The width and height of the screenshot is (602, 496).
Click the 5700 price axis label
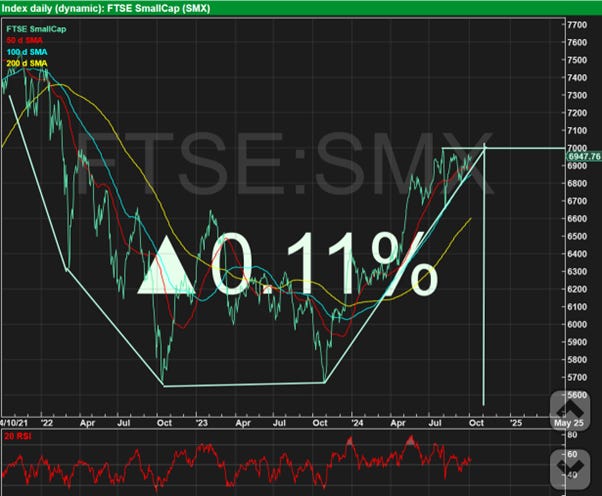point(577,377)
